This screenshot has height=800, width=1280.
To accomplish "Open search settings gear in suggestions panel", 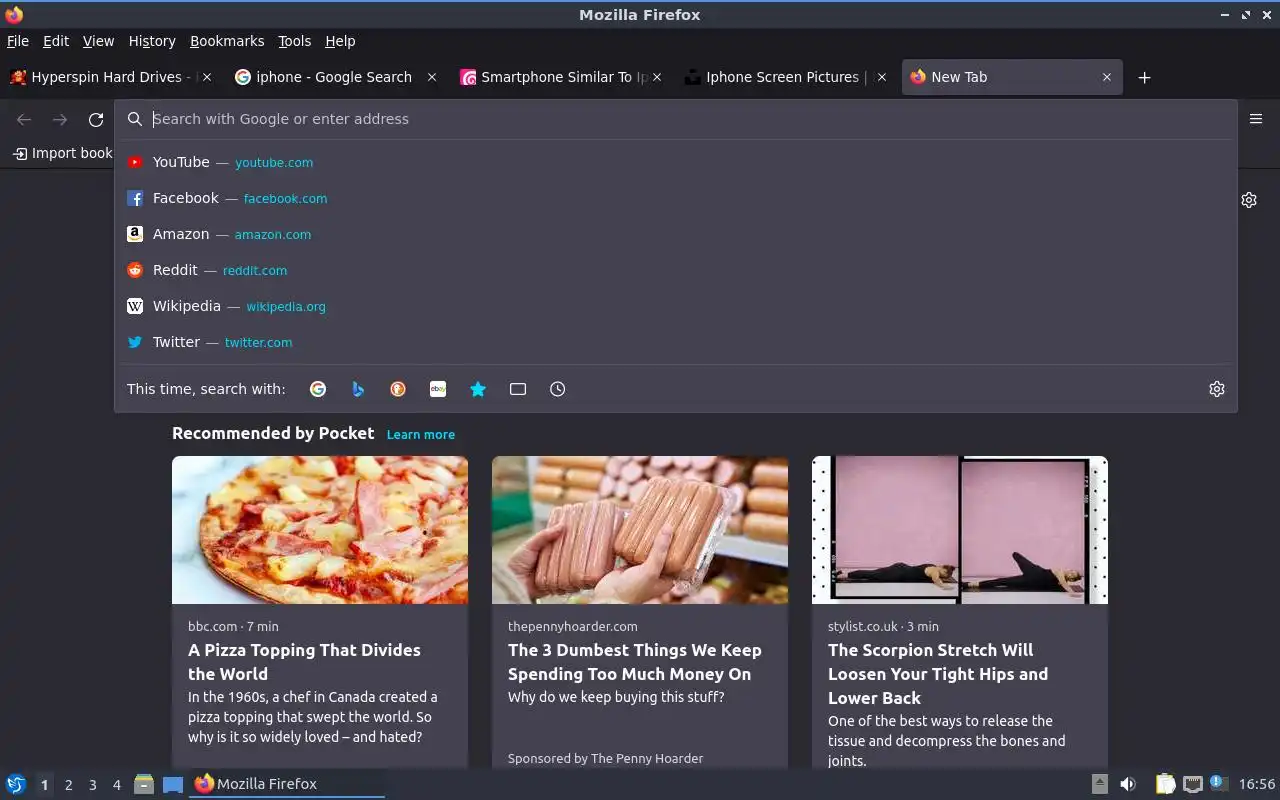I will coord(1217,389).
